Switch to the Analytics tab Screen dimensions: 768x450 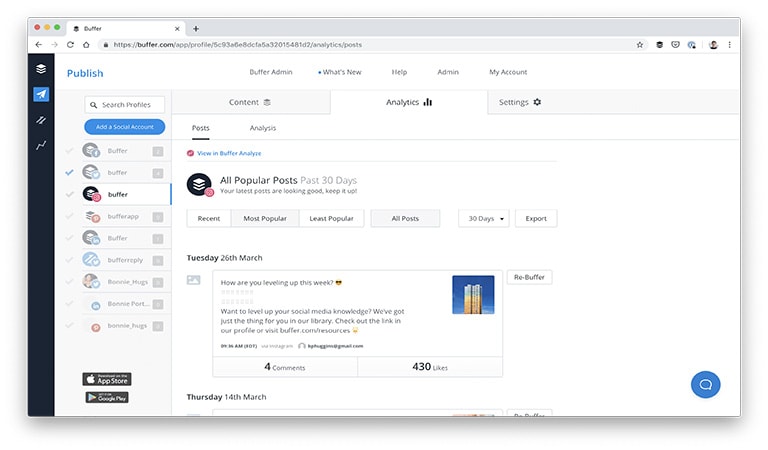[x=409, y=102]
